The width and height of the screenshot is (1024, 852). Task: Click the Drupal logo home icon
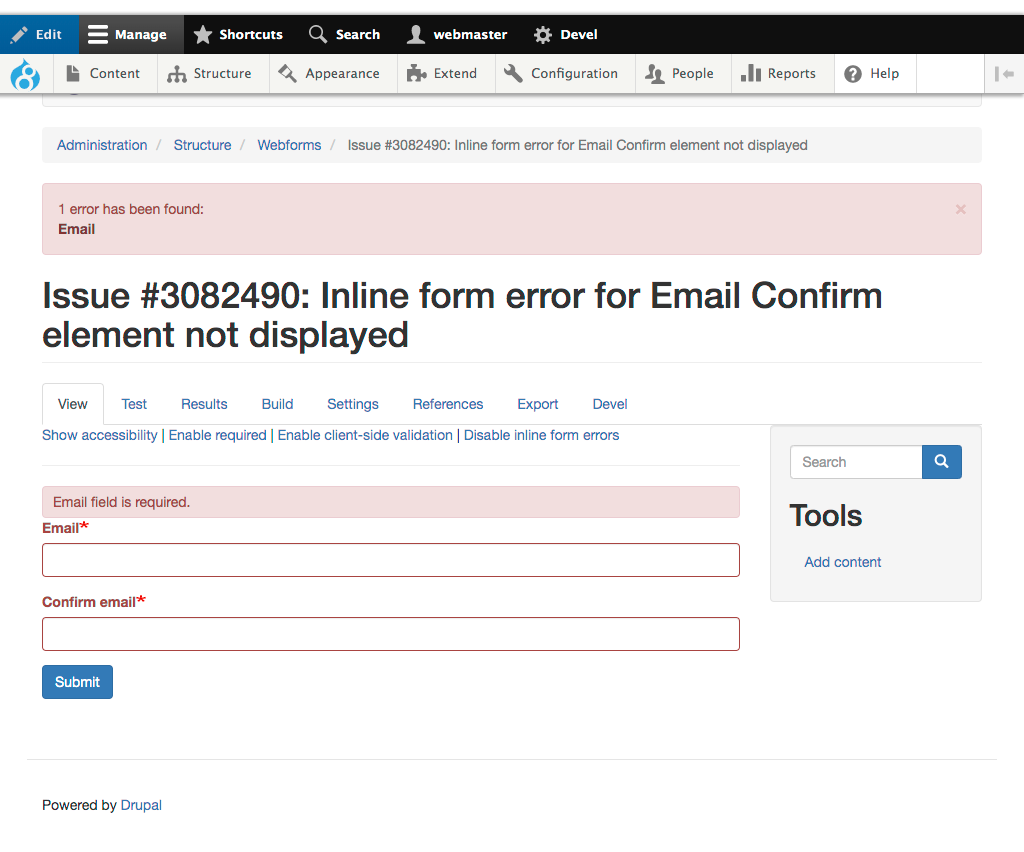click(x=25, y=74)
